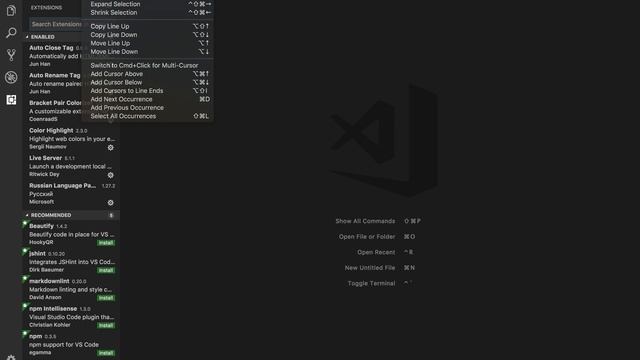Open the Search view icon
640x360 pixels.
click(x=11, y=32)
